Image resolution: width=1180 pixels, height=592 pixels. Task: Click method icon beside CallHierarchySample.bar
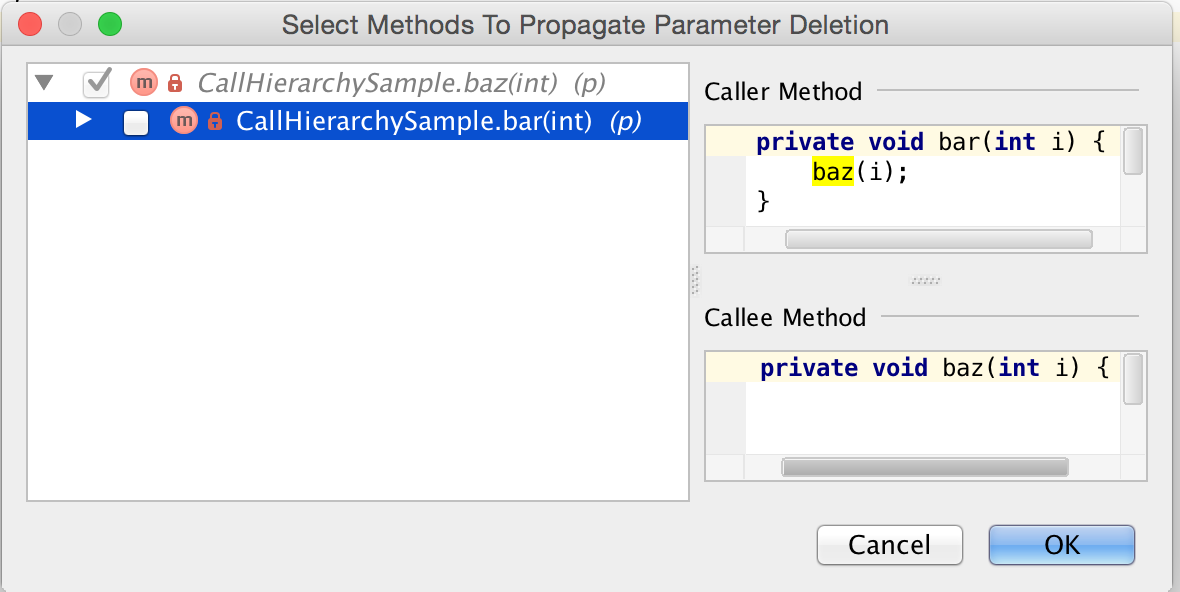pos(184,122)
